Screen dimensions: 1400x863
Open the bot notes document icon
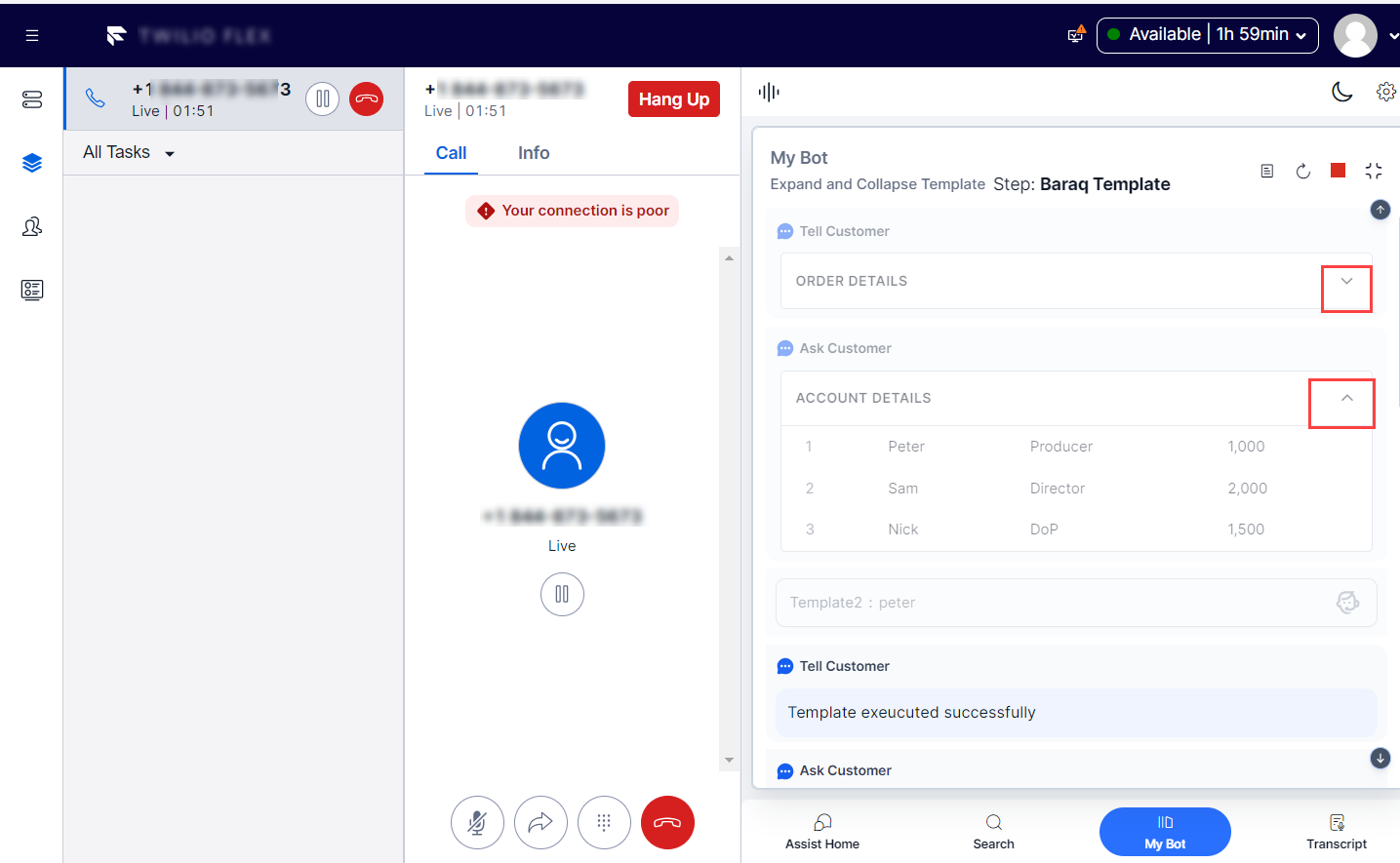coord(1266,172)
